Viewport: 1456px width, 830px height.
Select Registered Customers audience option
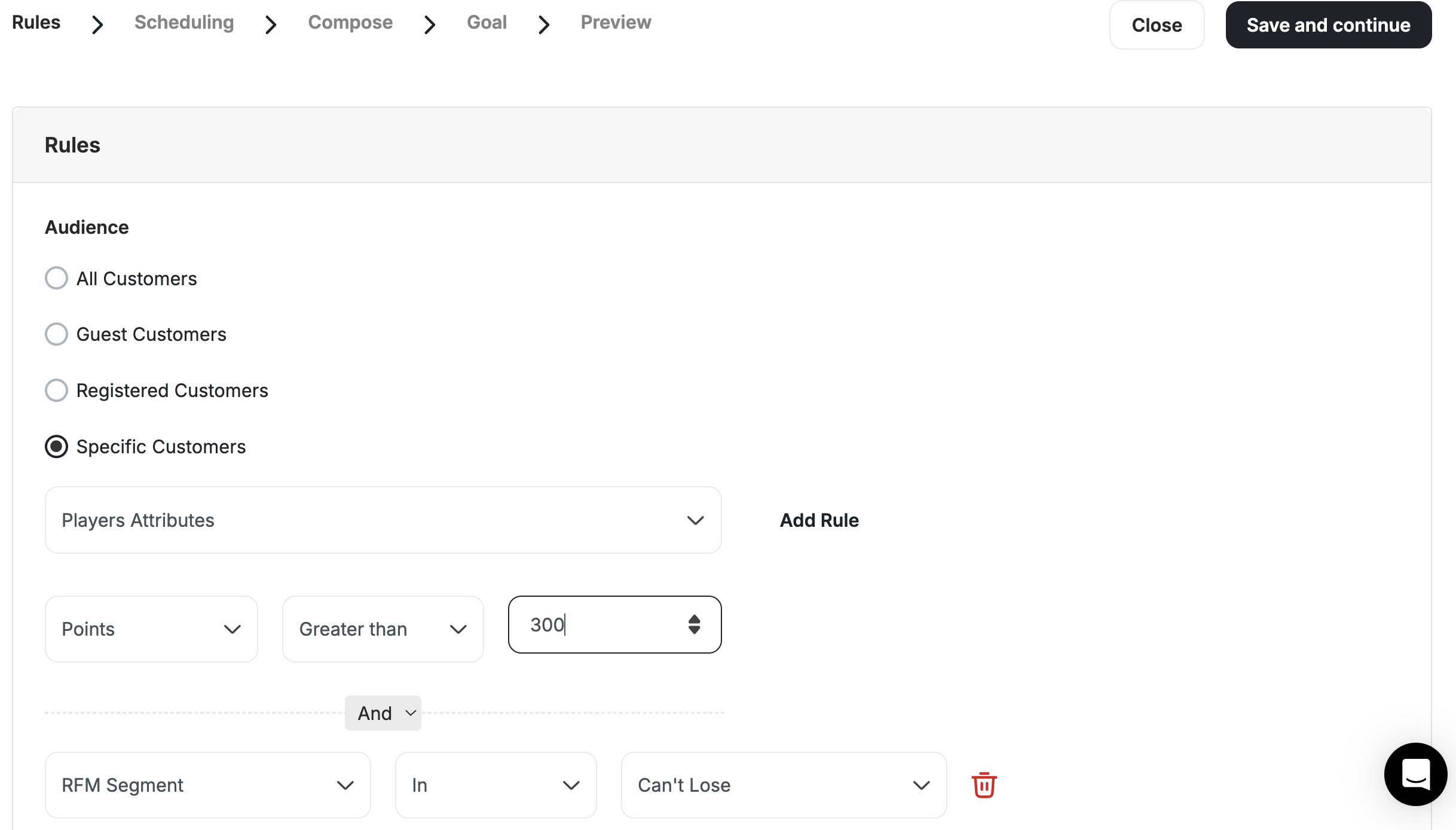(x=56, y=390)
